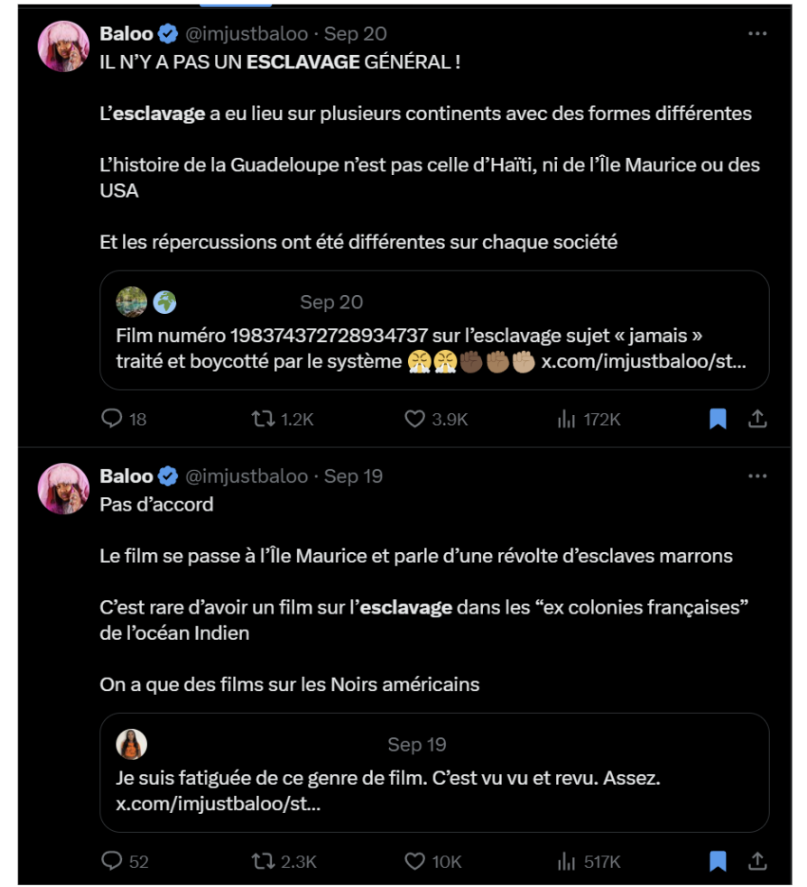The image size is (807, 887).
Task: View analytics showing 517K views
Action: 567,860
